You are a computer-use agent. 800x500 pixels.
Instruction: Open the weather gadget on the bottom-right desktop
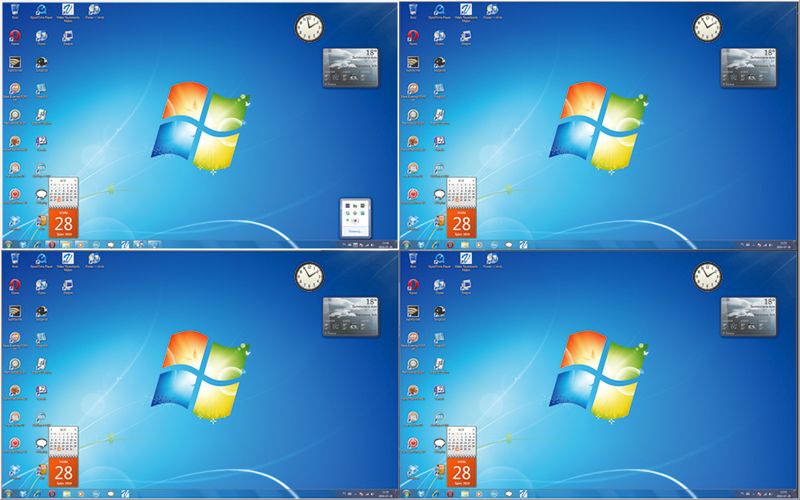[x=748, y=316]
